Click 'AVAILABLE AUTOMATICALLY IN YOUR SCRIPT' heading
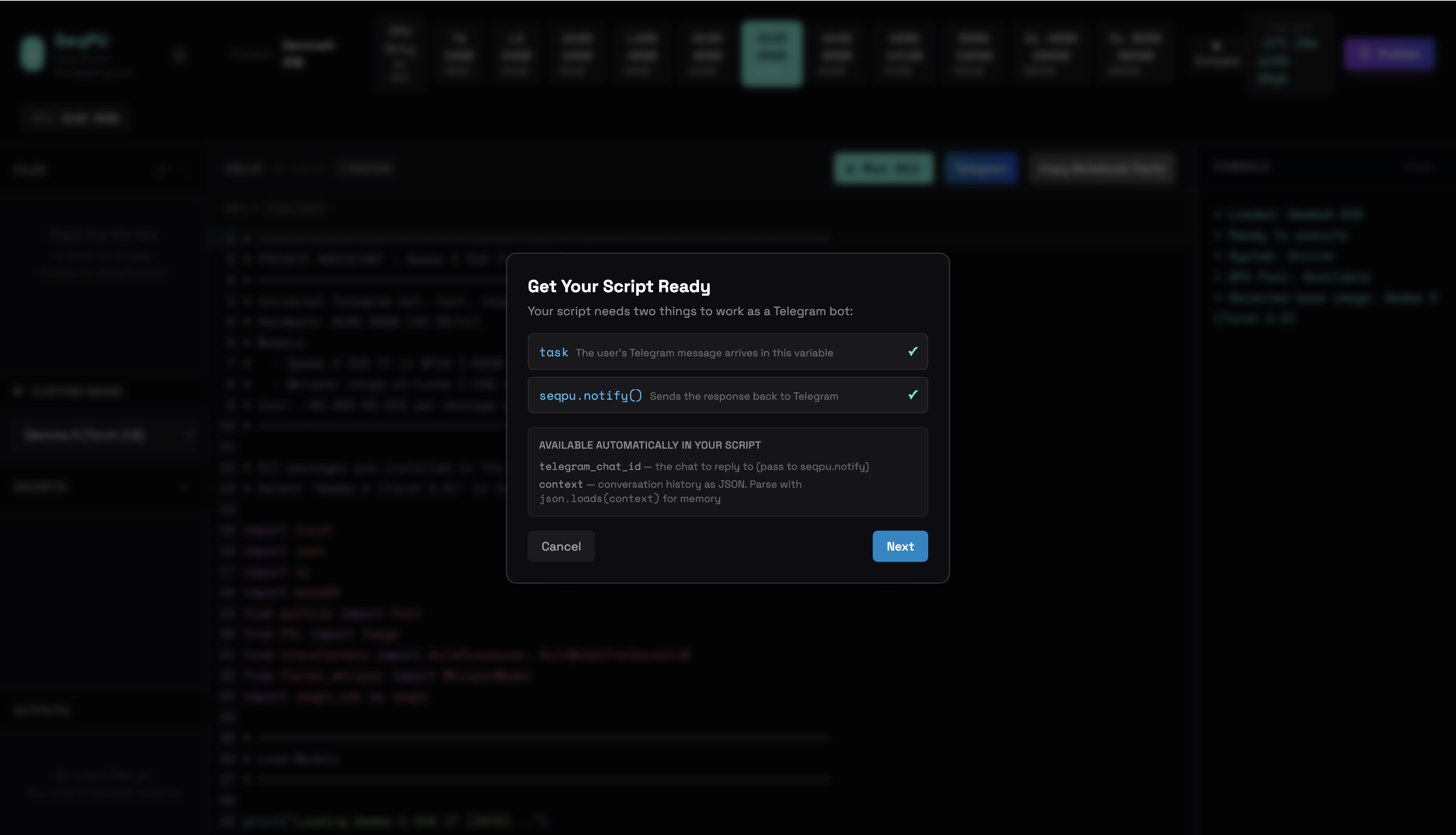The height and width of the screenshot is (835, 1456). (650, 445)
